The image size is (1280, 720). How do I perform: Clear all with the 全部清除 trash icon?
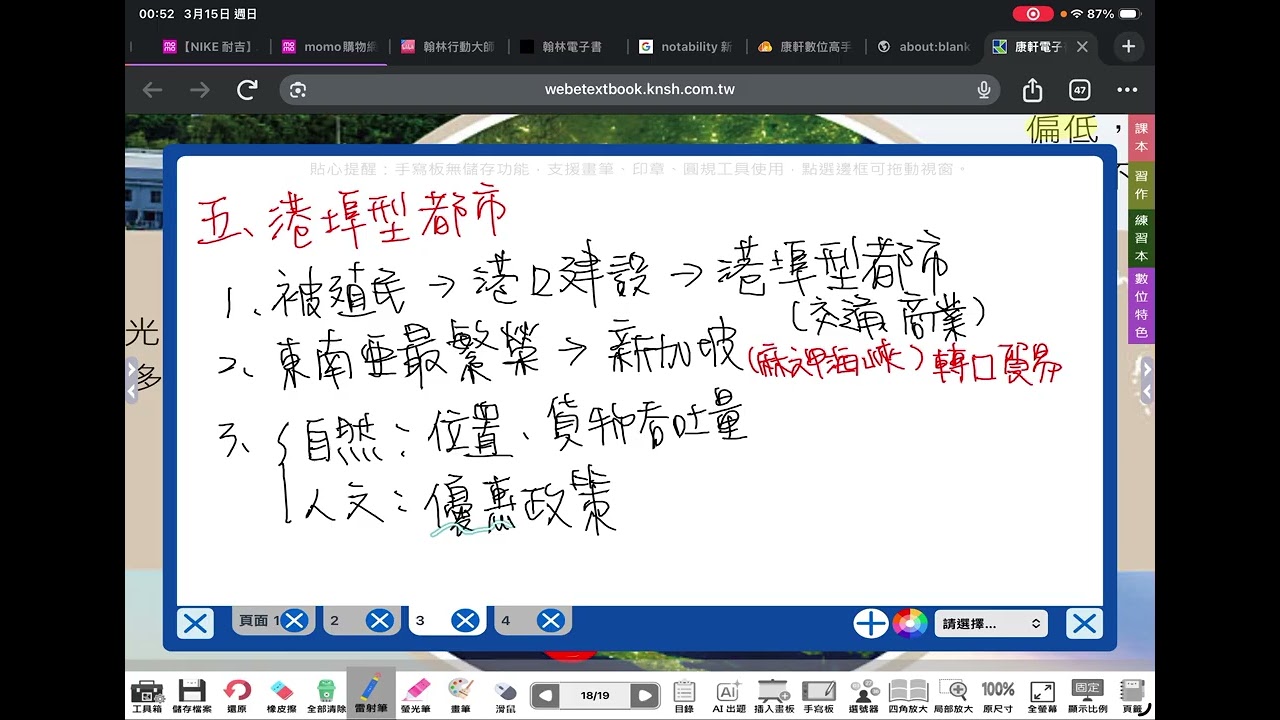click(x=326, y=695)
